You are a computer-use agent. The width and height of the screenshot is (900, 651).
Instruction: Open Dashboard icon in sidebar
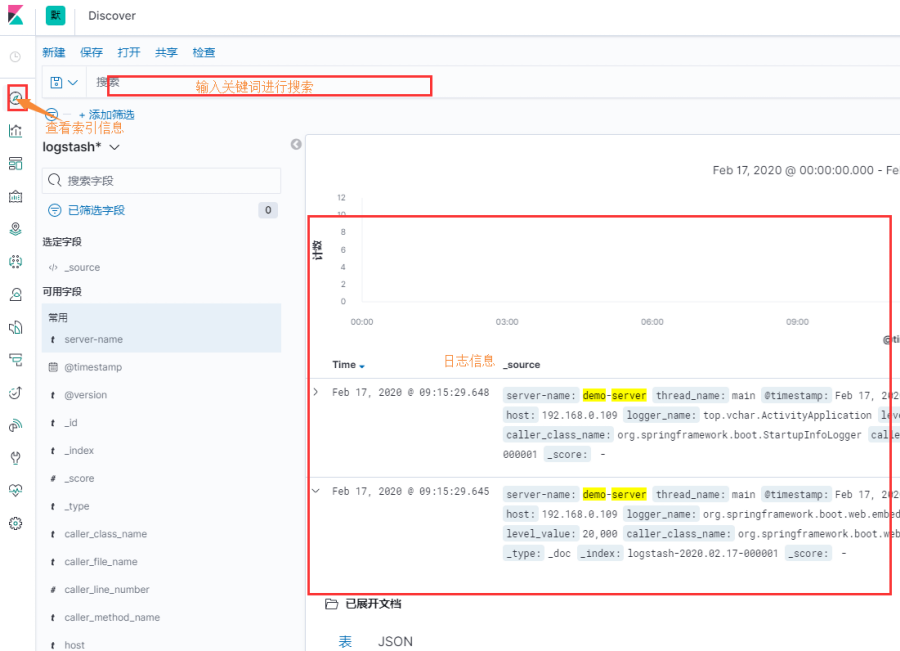(15, 164)
